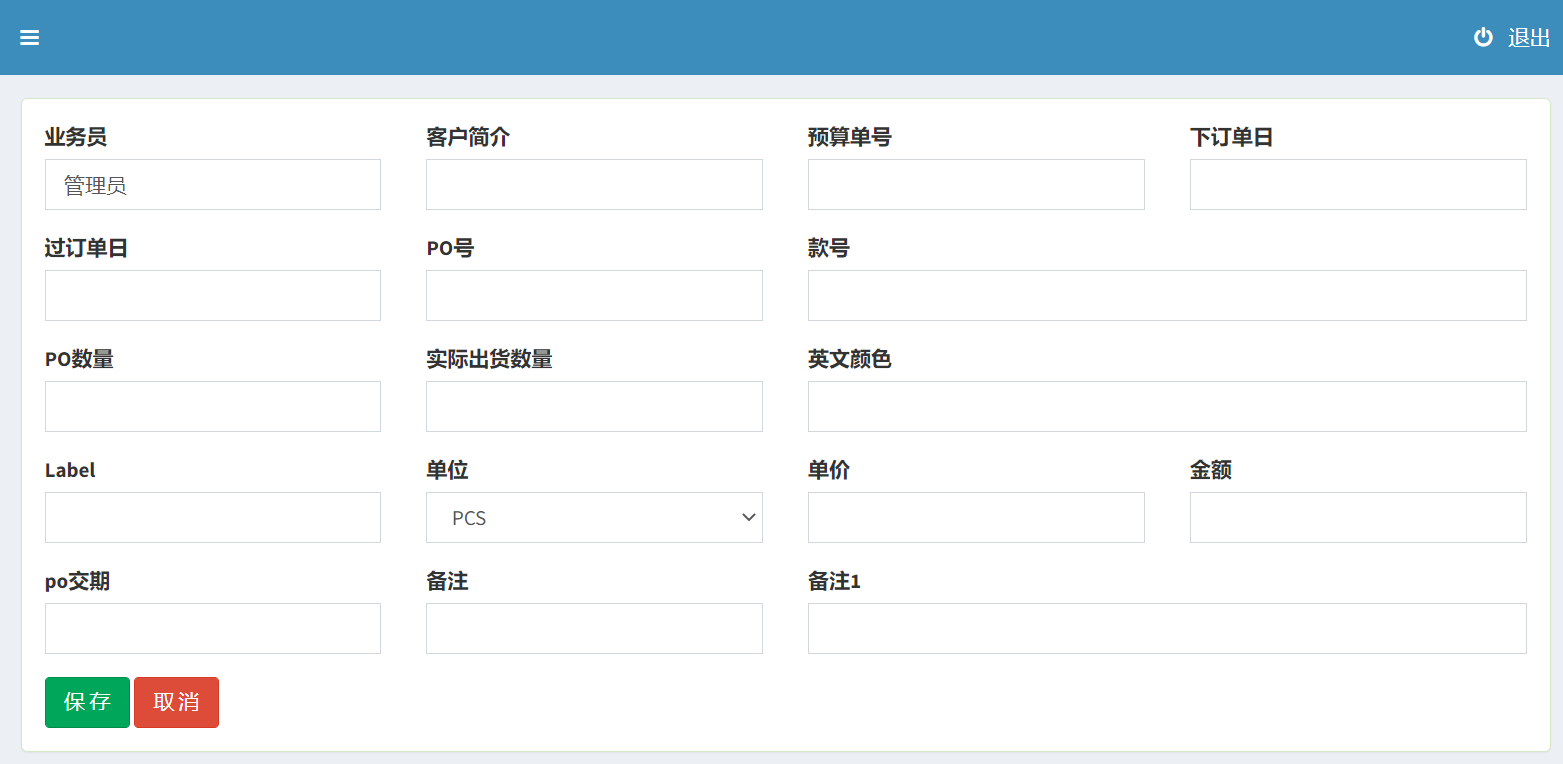Image resolution: width=1563 pixels, height=764 pixels.
Task: Focus the 备注 input field
Action: click(x=594, y=629)
